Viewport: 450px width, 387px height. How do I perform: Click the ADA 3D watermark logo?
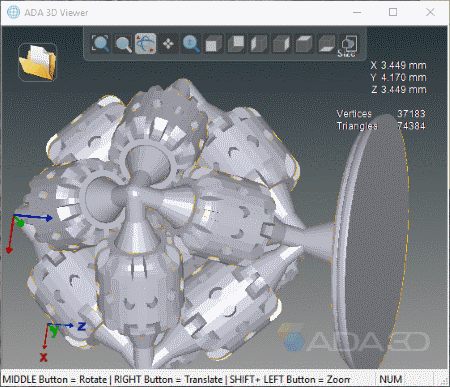353,339
